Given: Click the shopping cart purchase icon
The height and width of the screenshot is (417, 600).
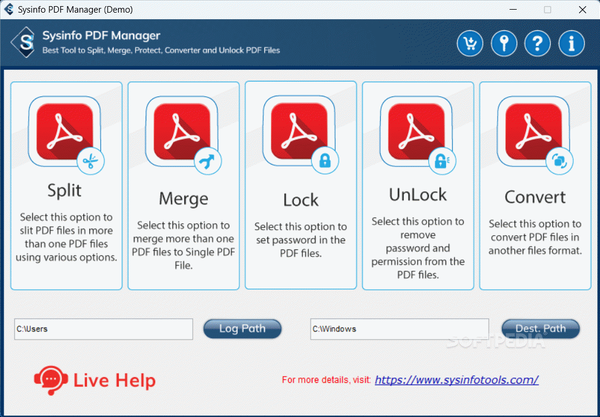Looking at the screenshot, I should [470, 44].
